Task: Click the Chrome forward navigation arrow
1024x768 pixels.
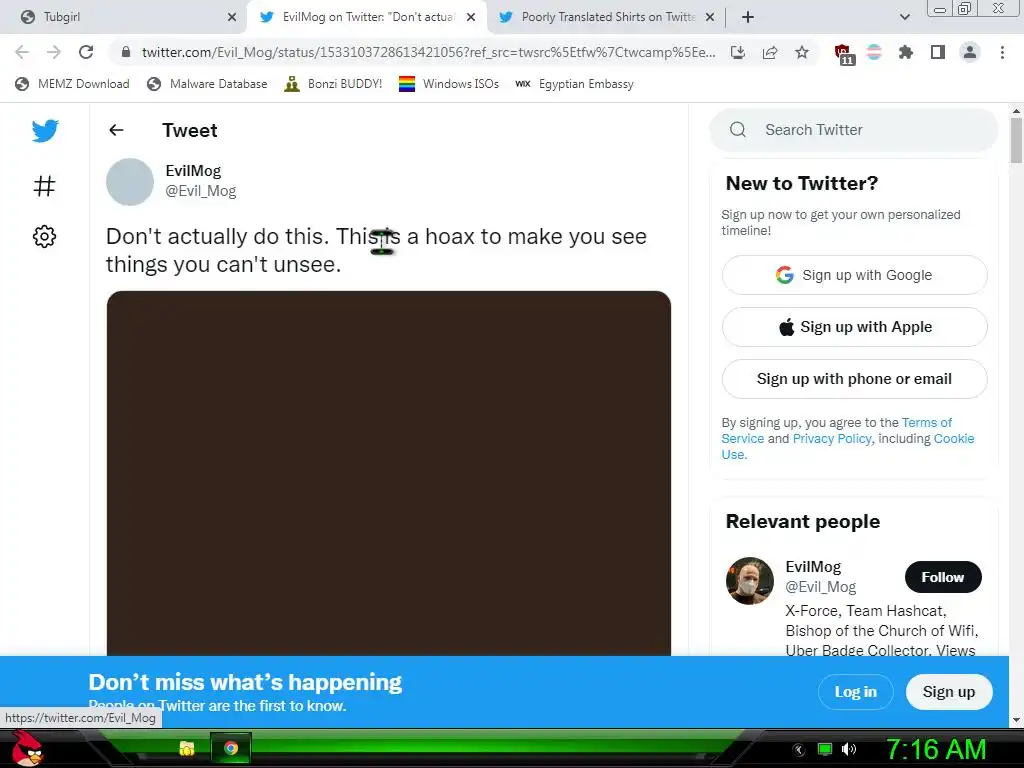Action: click(54, 52)
